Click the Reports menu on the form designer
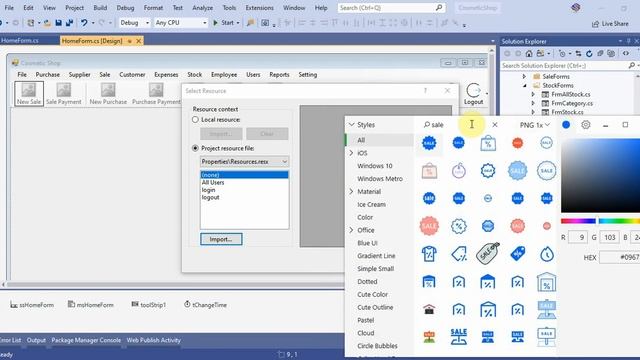Viewport: 640px width, 360px height. tap(279, 75)
